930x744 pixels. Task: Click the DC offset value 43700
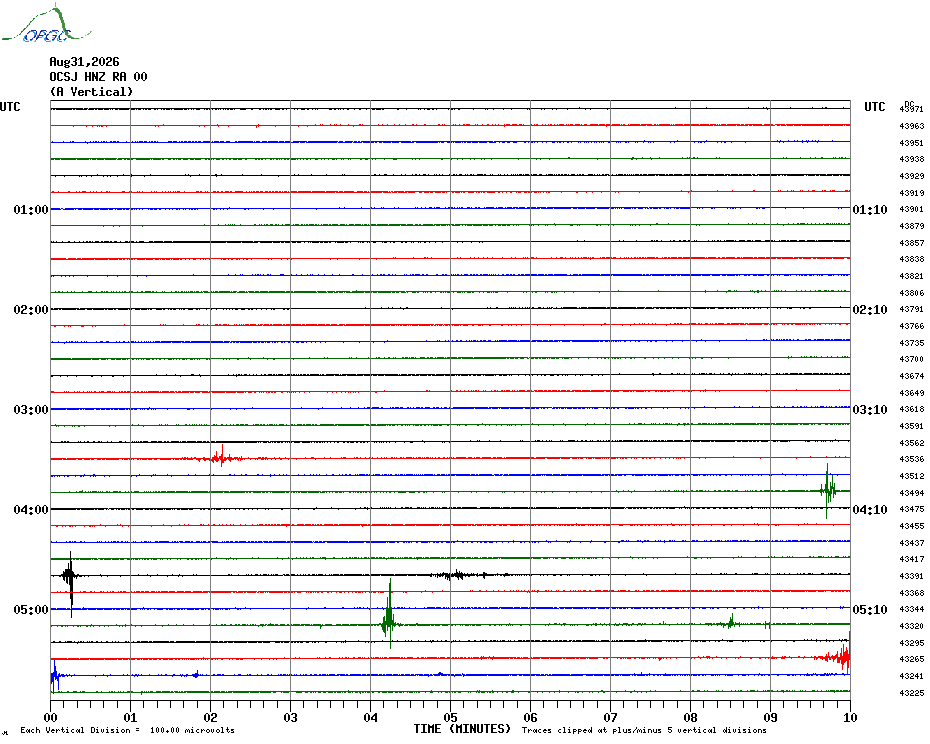tap(912, 360)
